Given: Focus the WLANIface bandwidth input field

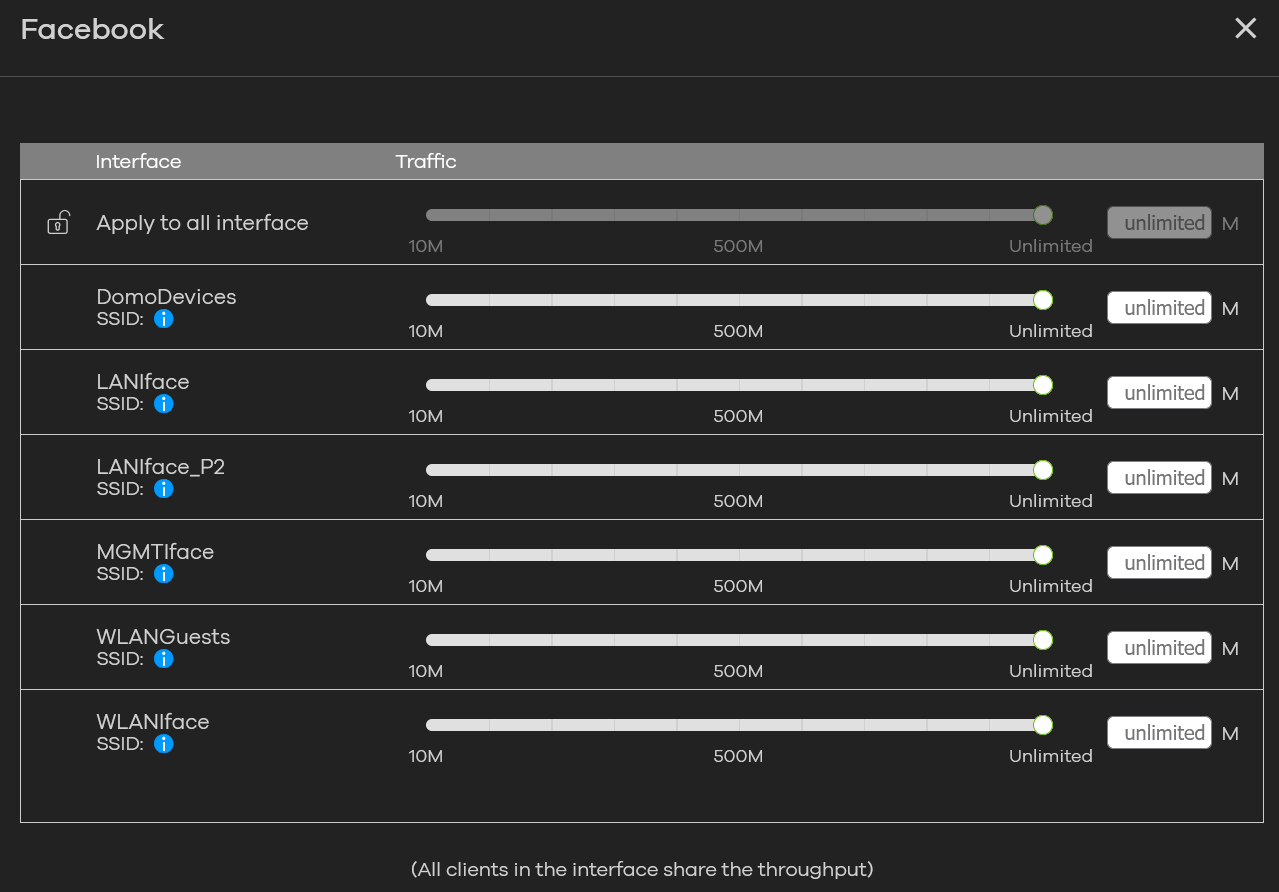Looking at the screenshot, I should 1159,733.
